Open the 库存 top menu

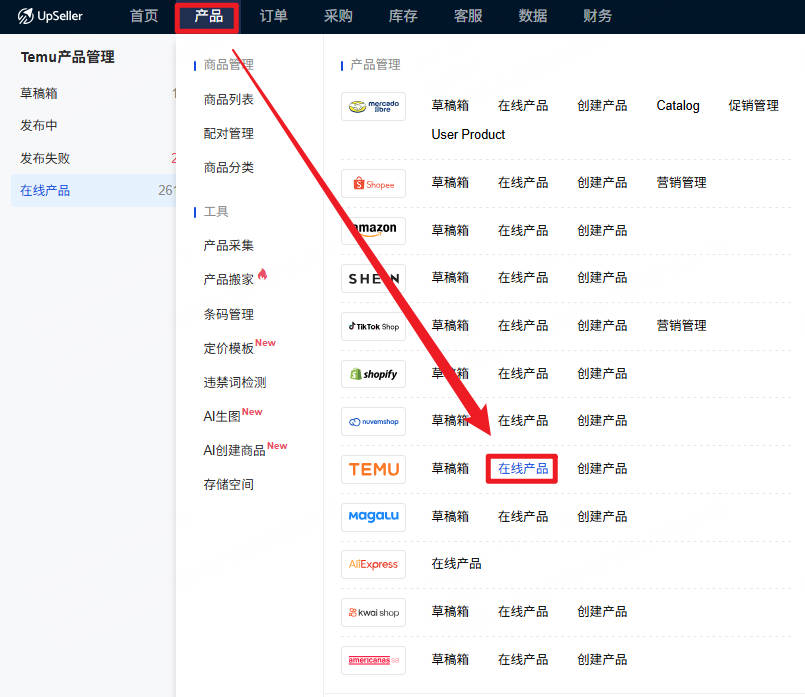(402, 16)
